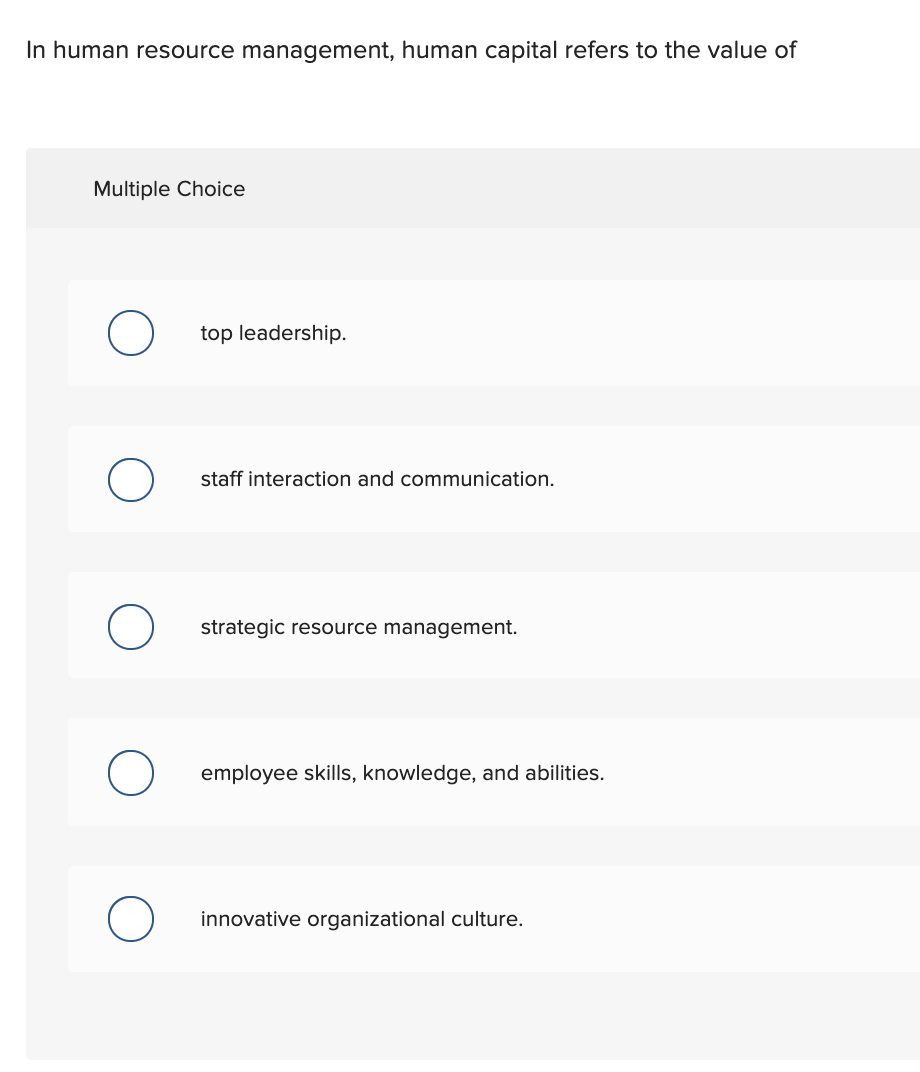Select the radio button for 'top leadership.'
This screenshot has height=1072, width=920.
(130, 333)
